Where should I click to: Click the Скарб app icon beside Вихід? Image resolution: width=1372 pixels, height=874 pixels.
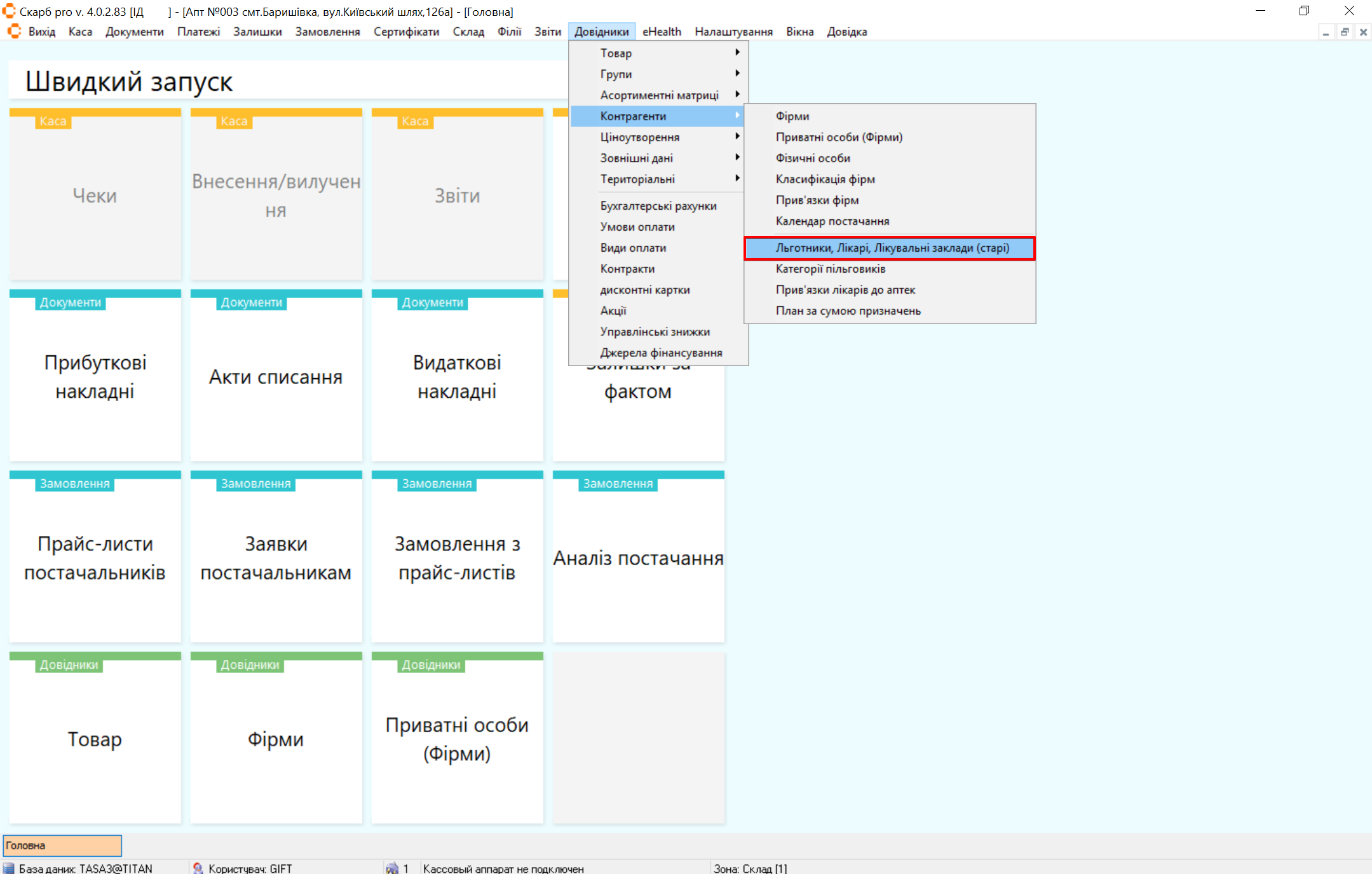pos(14,32)
